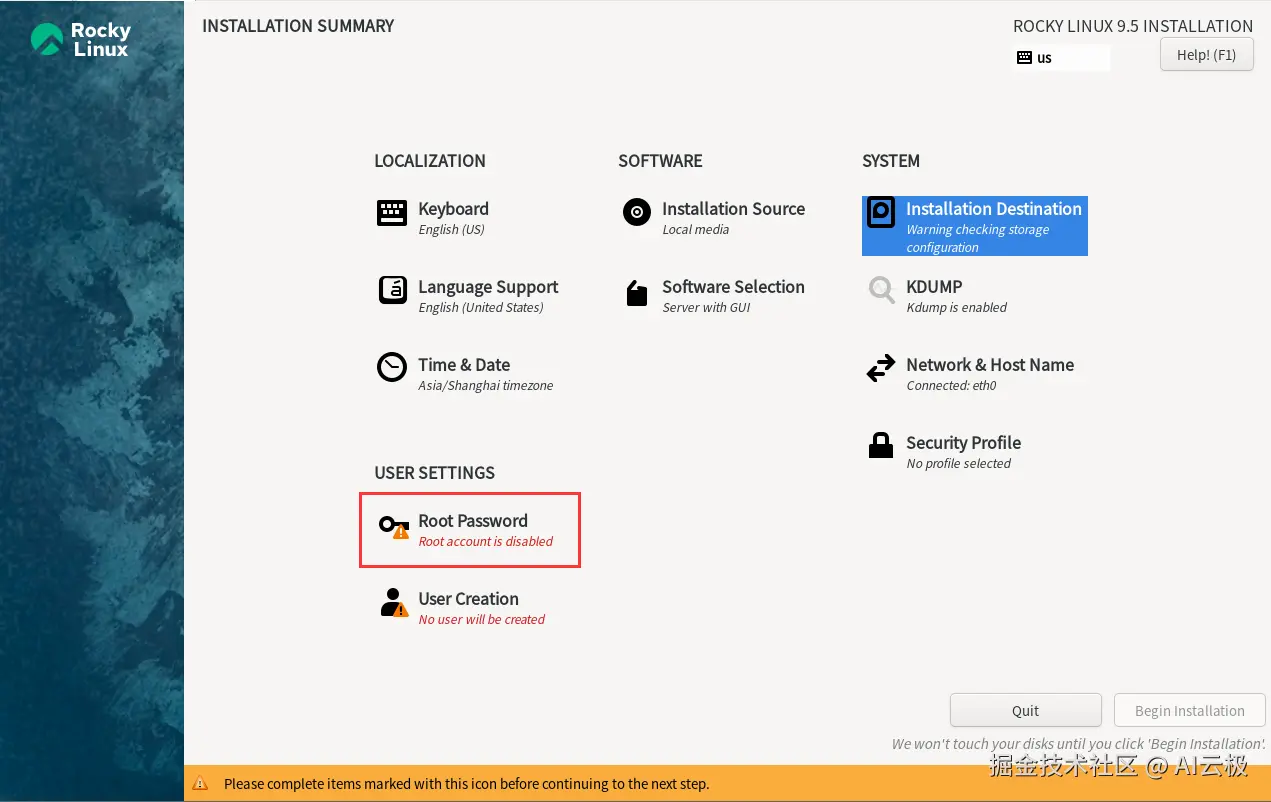This screenshot has width=1271, height=802.
Task: Click the Quit button
Action: 1025,710
